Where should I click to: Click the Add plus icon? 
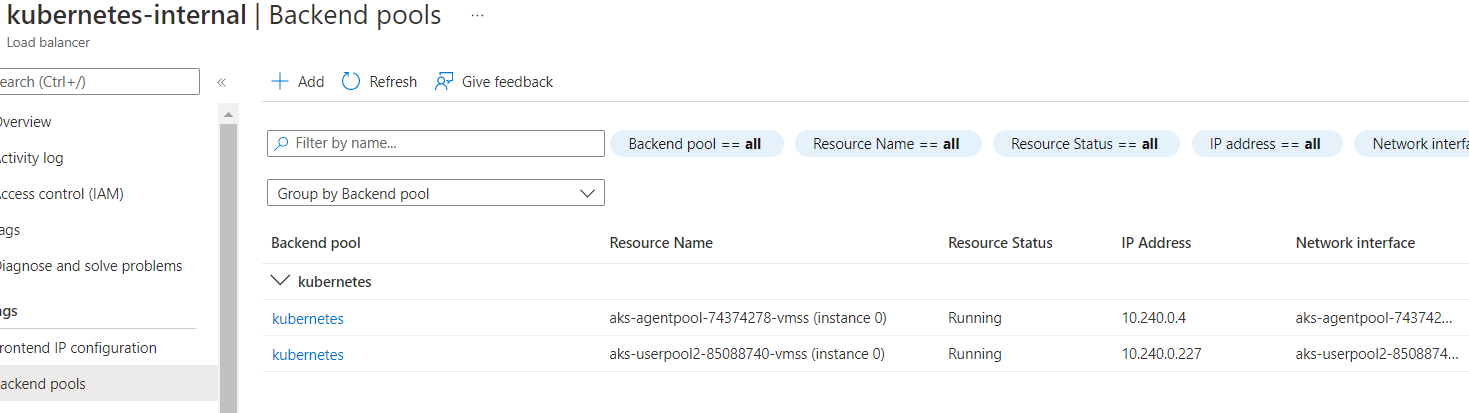280,82
